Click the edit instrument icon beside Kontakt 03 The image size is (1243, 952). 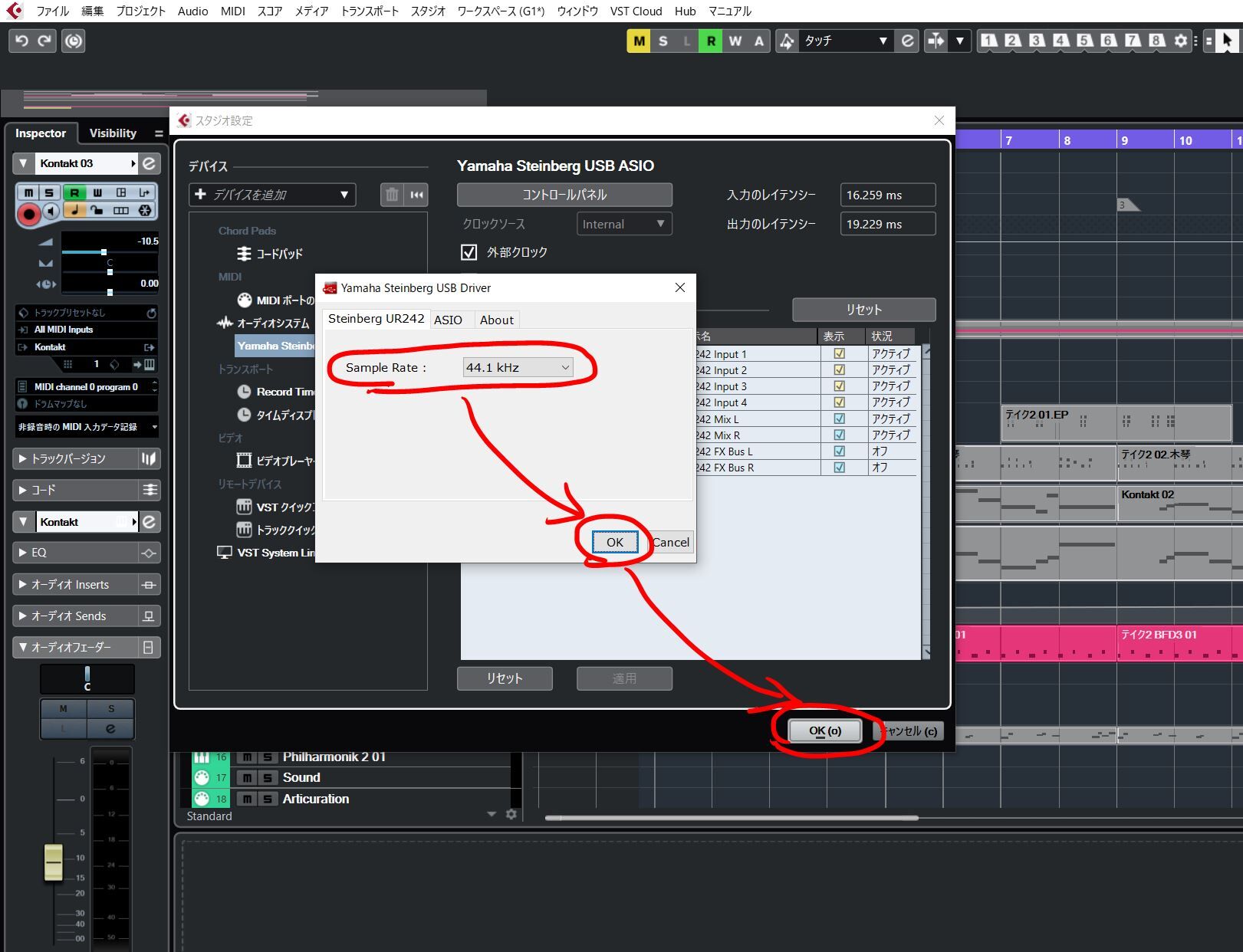coord(150,163)
